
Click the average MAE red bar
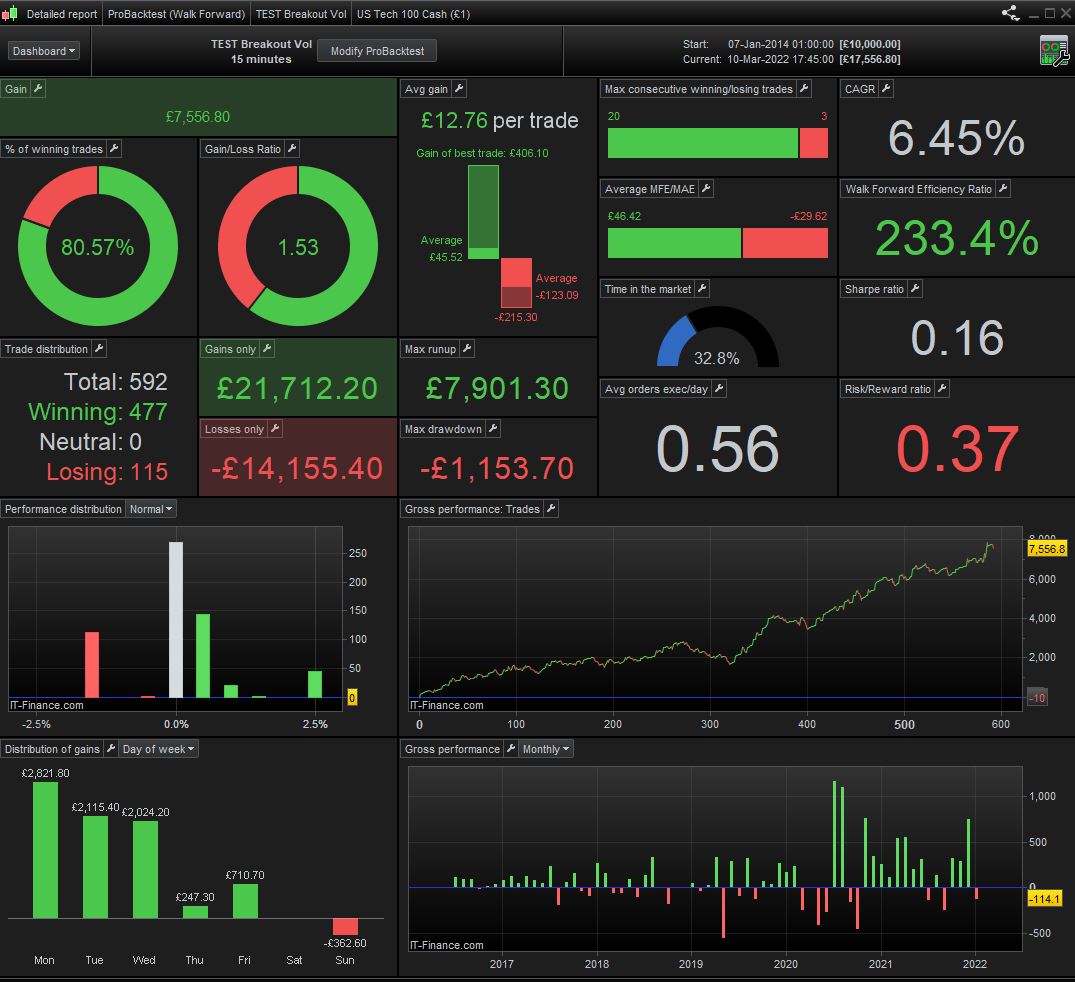tap(785, 243)
